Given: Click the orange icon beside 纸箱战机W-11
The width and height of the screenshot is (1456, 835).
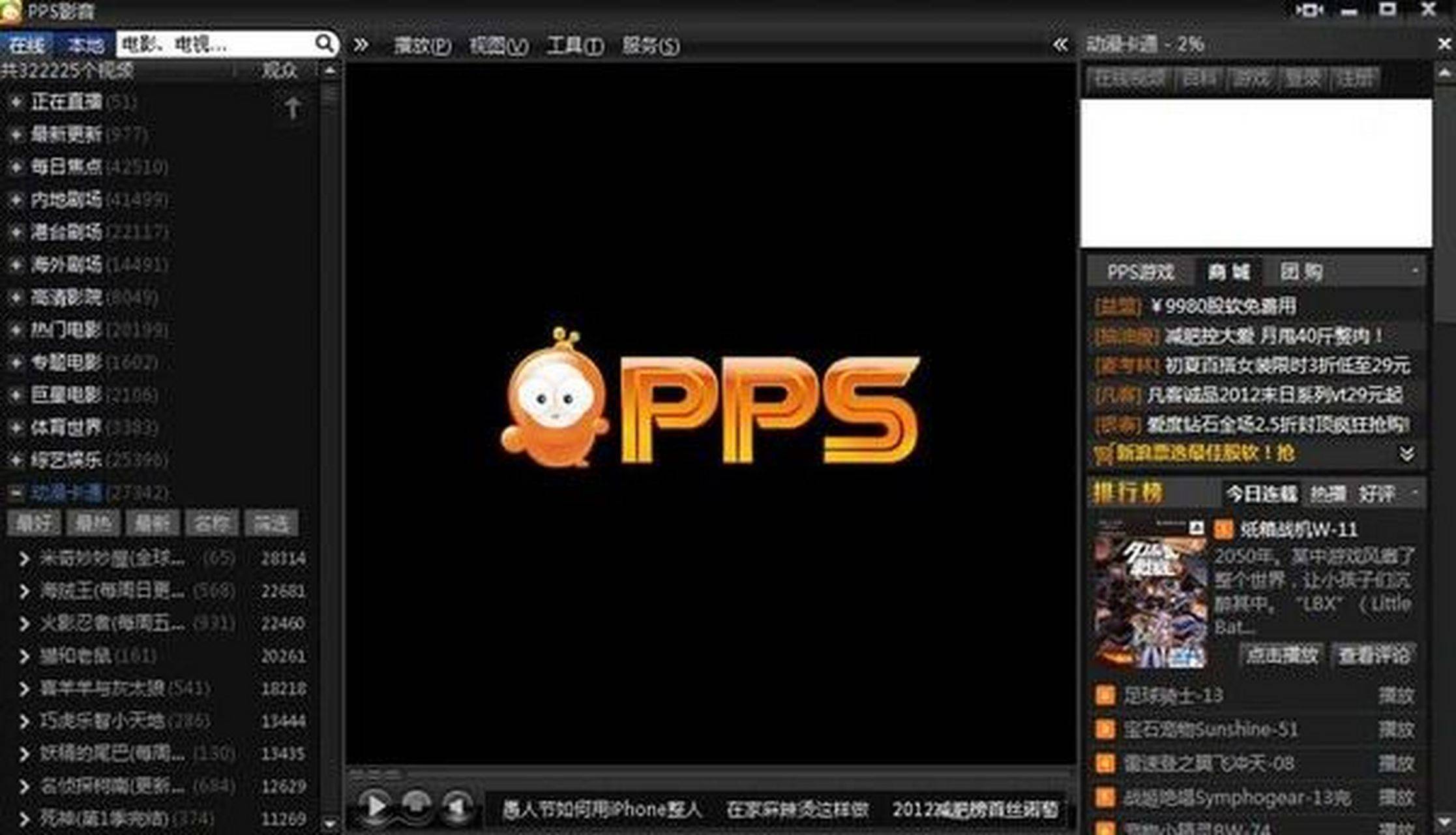Looking at the screenshot, I should [x=1223, y=529].
